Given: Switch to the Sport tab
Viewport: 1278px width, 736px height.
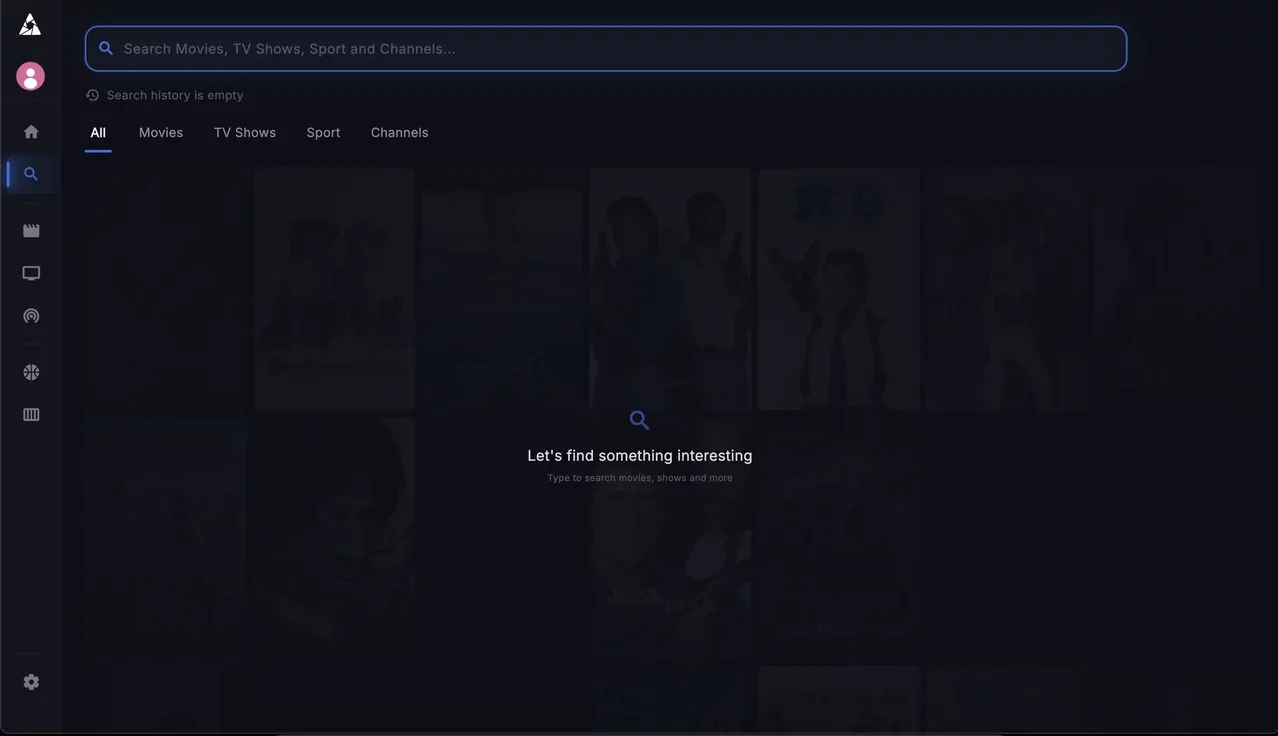Looking at the screenshot, I should point(323,133).
